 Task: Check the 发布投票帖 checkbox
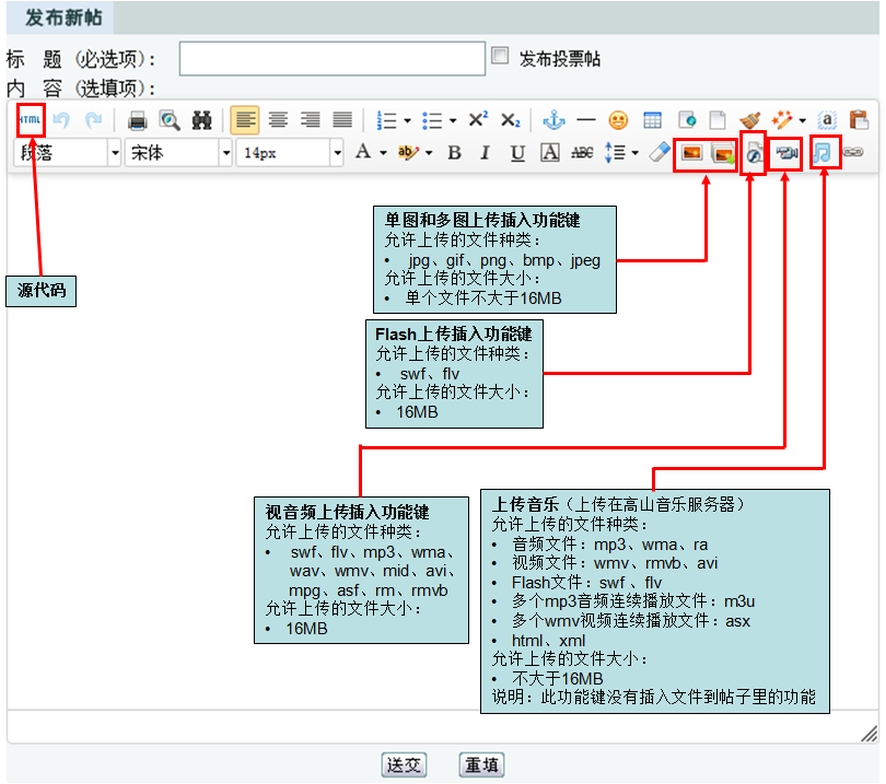tap(501, 57)
